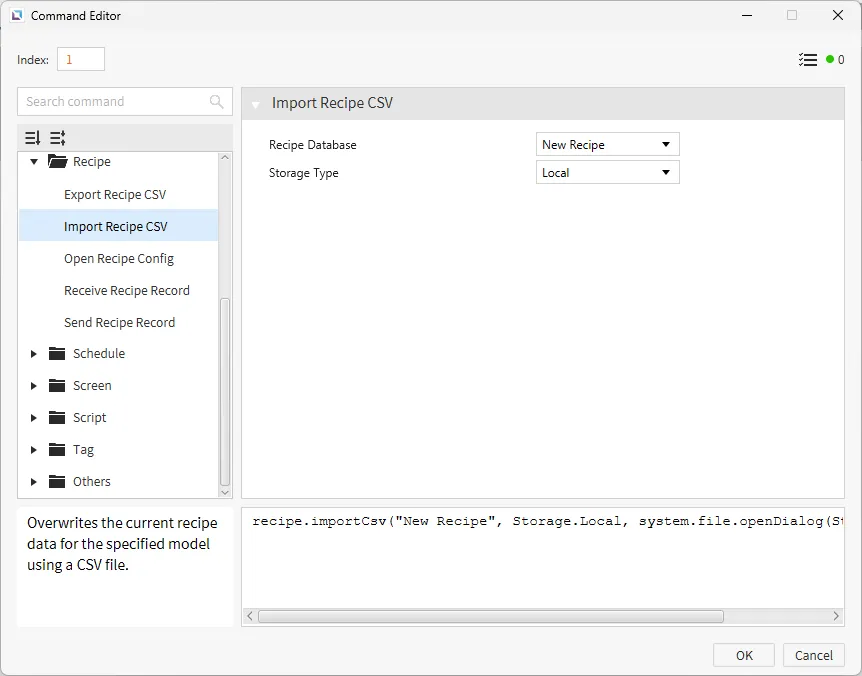This screenshot has width=862, height=676.
Task: Select Export Recipe CSV command
Action: tap(115, 195)
